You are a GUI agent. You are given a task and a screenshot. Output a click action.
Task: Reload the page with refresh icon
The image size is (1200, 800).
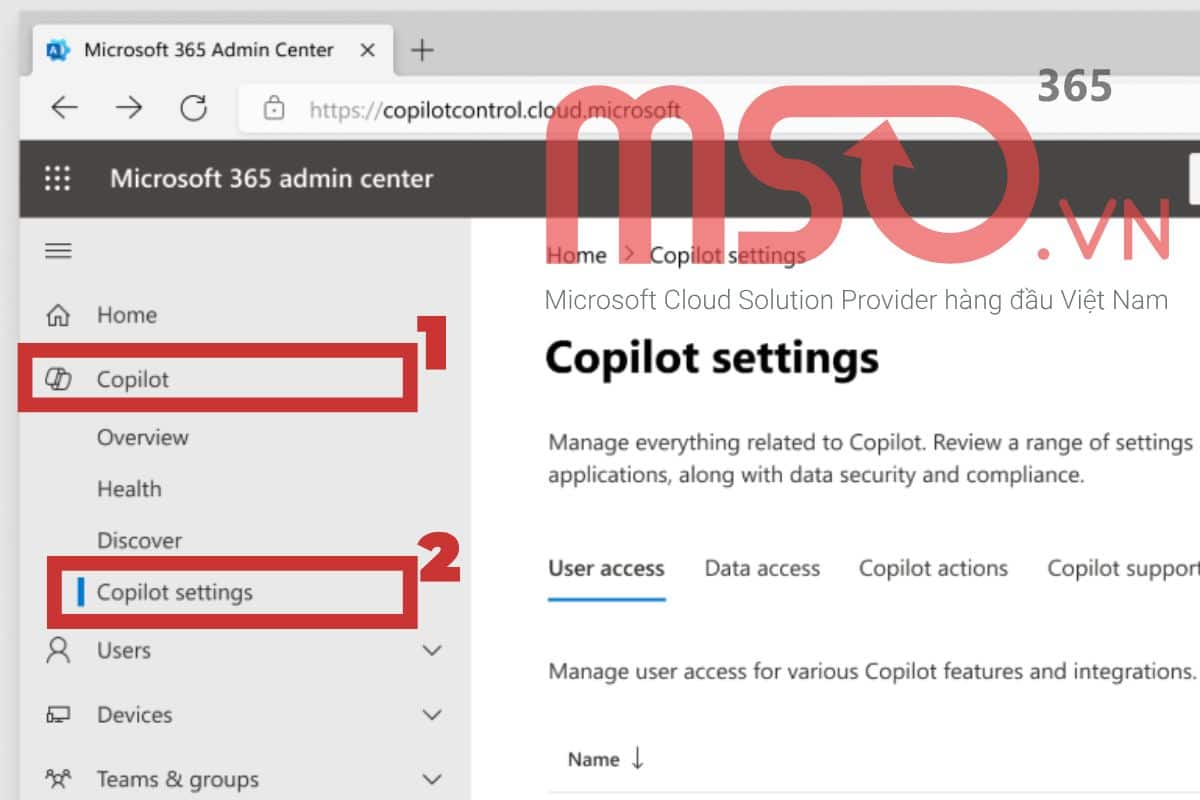pyautogui.click(x=193, y=108)
